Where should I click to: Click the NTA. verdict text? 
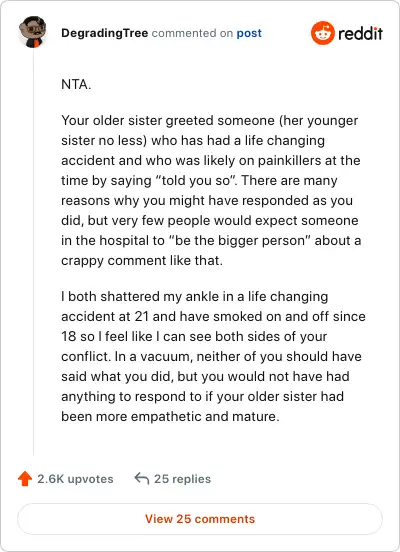tap(76, 84)
